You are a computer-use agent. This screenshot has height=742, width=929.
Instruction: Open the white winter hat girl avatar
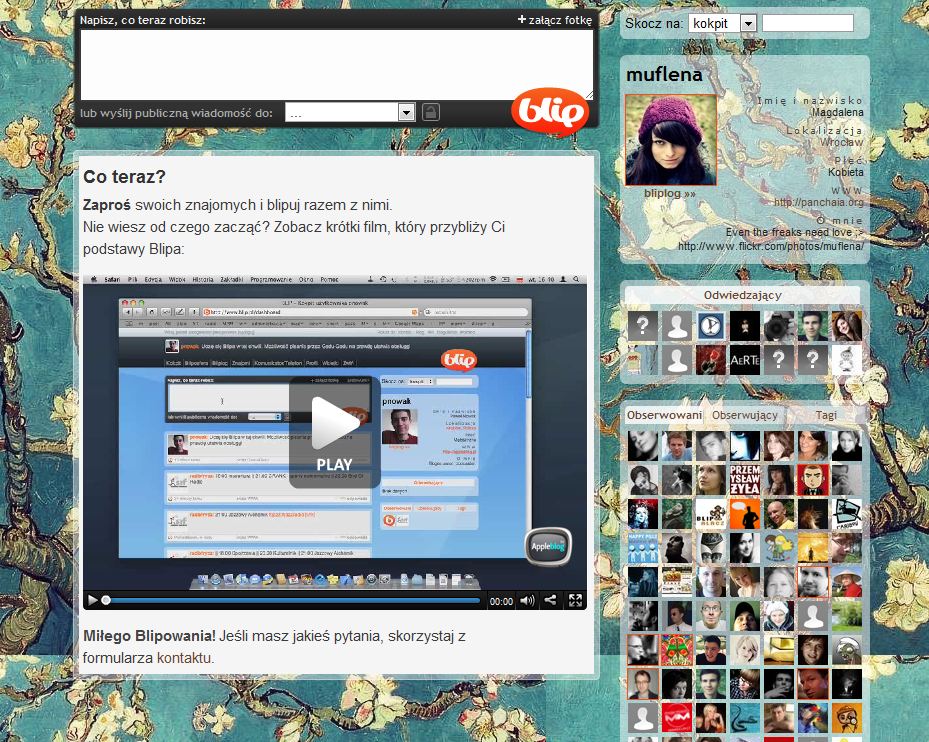tap(779, 616)
